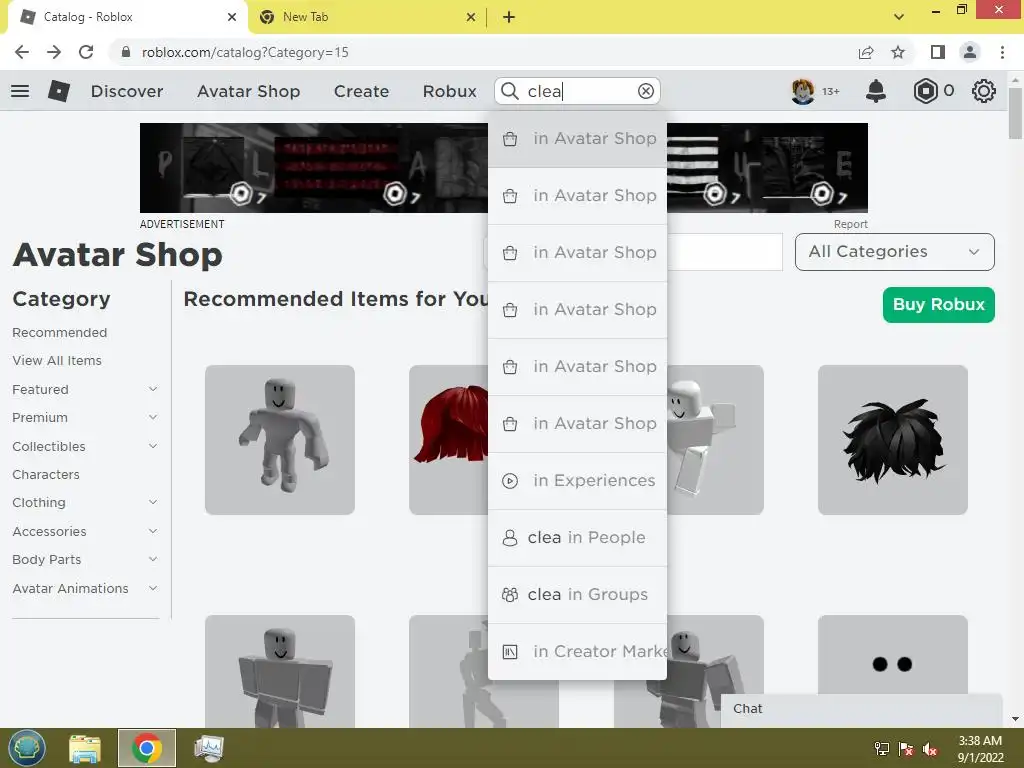
Task: Select the in Experiences search suggestion
Action: tap(577, 481)
